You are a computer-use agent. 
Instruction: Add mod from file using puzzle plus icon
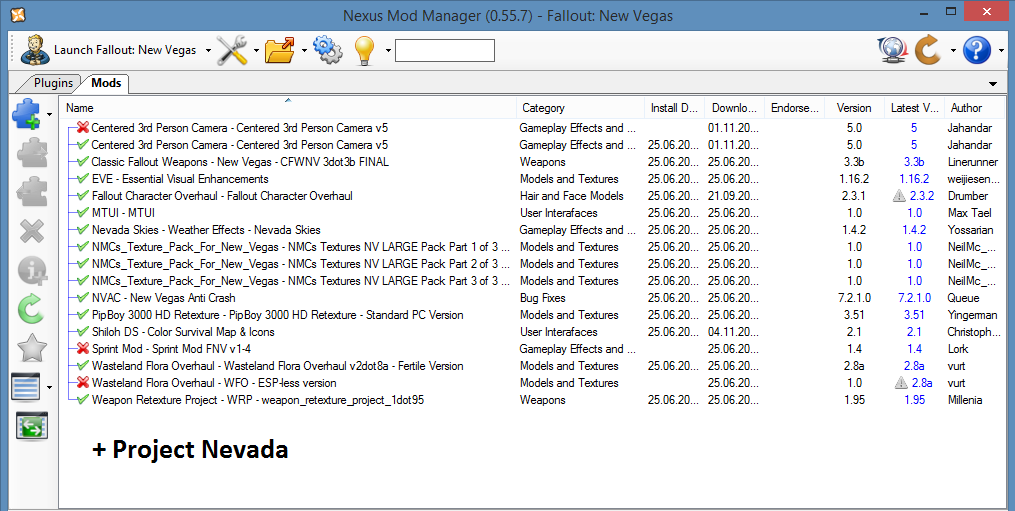(27, 115)
